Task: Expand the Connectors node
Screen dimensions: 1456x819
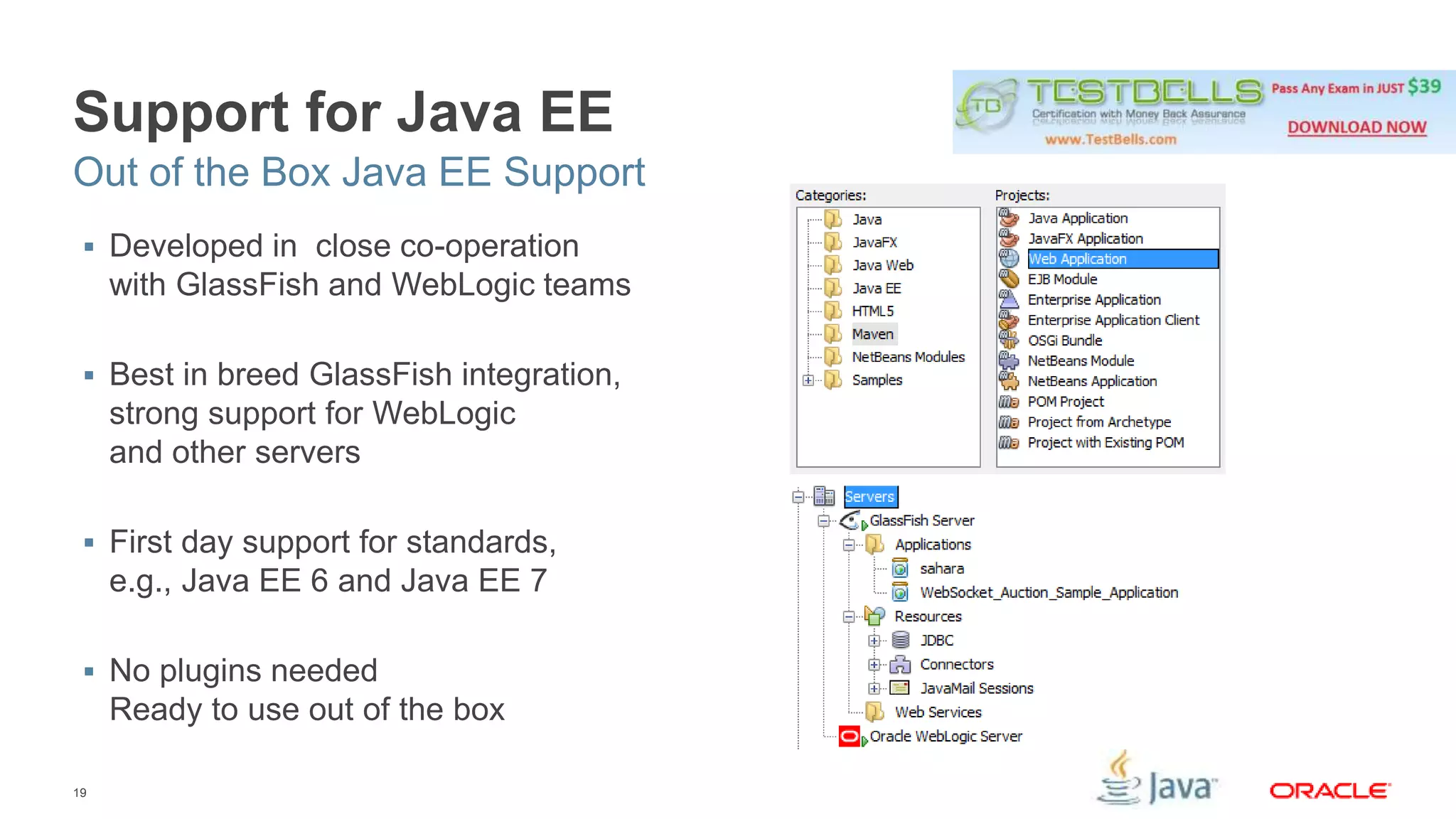Action: click(x=874, y=665)
